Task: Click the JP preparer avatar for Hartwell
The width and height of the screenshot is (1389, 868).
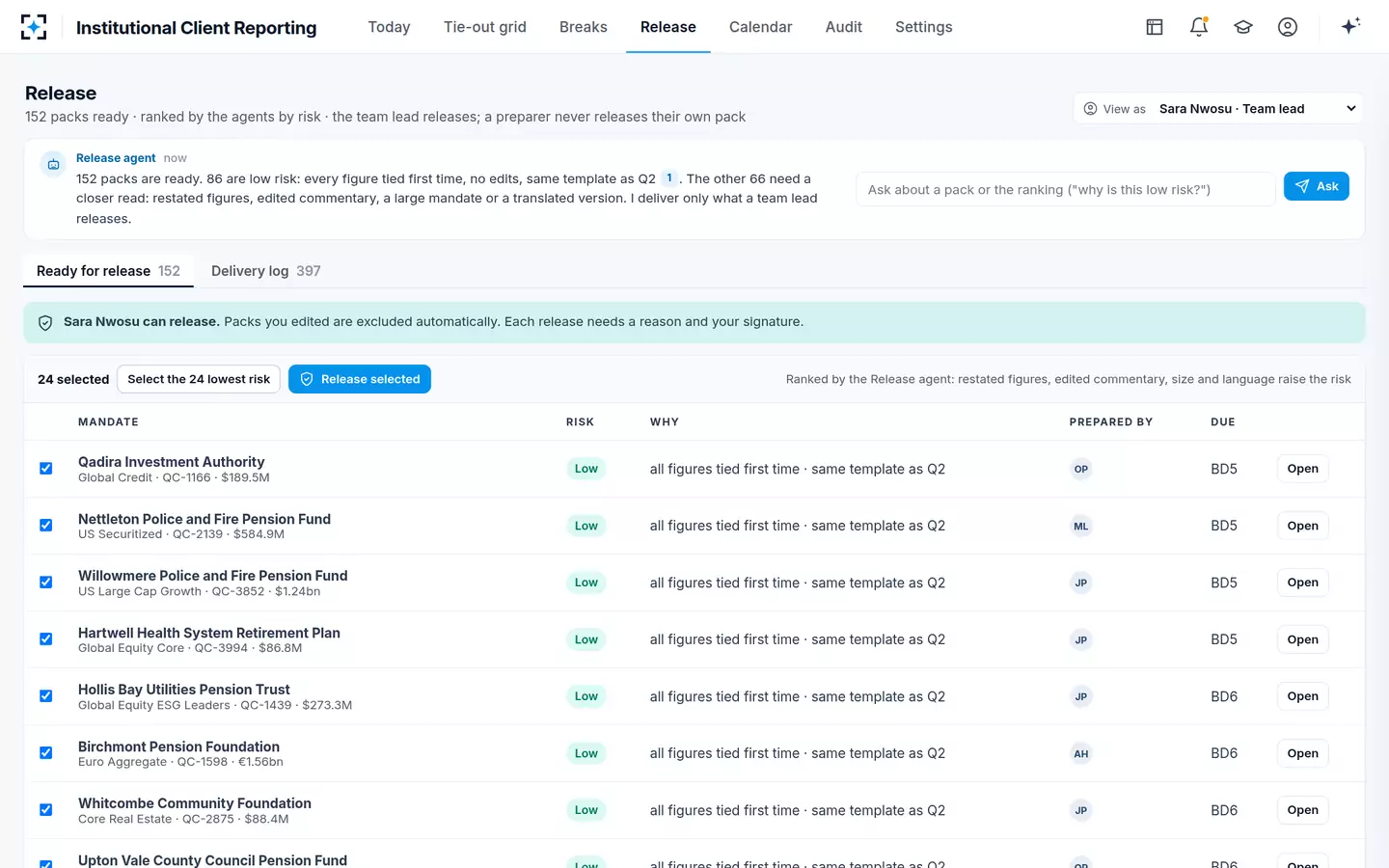Action: 1081,639
